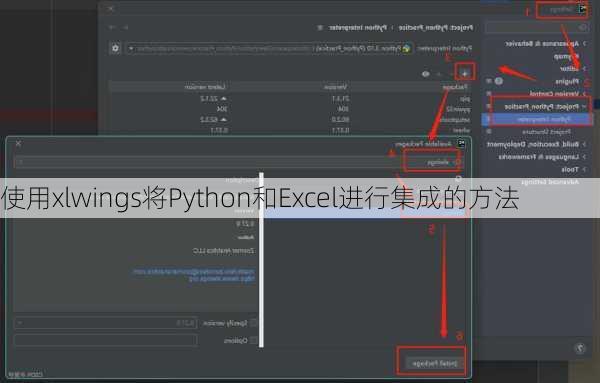
Task: Click the settings search field in sidebar
Action: [x=537, y=28]
